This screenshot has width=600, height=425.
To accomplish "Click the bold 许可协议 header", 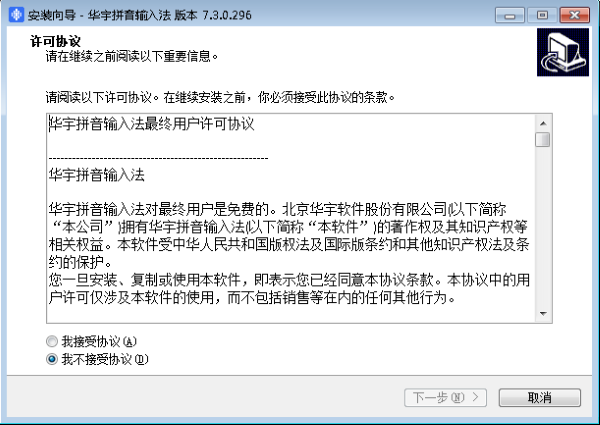I will (55, 41).
